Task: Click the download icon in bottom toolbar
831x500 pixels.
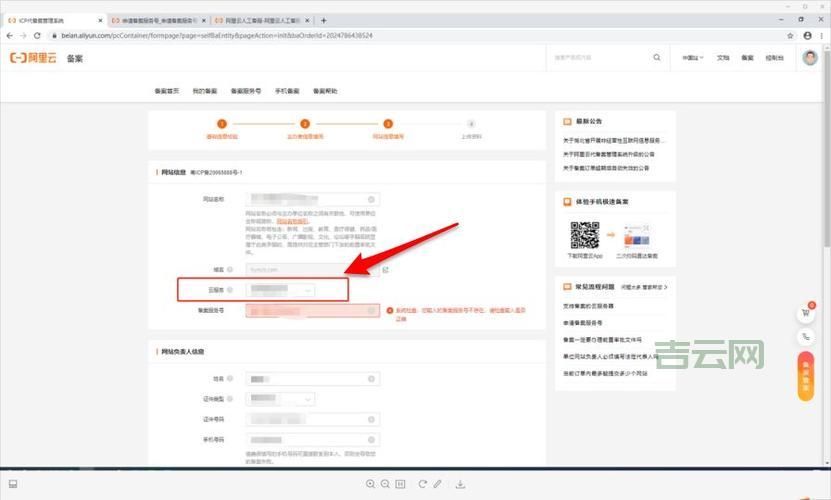Action: tap(459, 484)
